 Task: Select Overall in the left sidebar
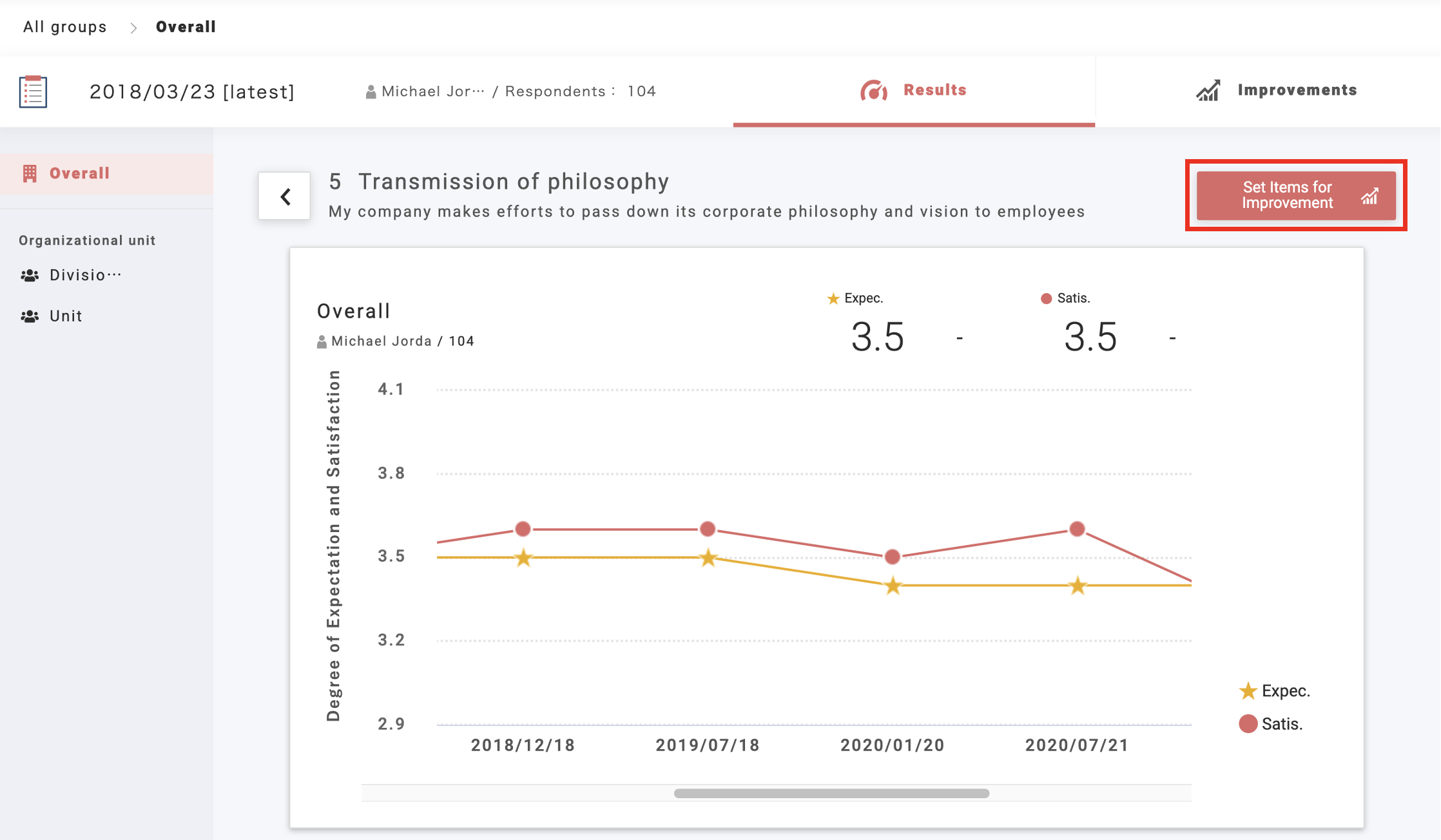(79, 173)
